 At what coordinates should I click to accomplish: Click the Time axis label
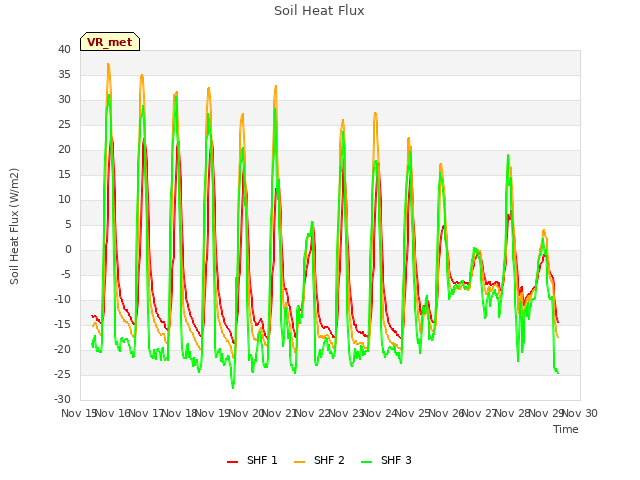(566, 429)
